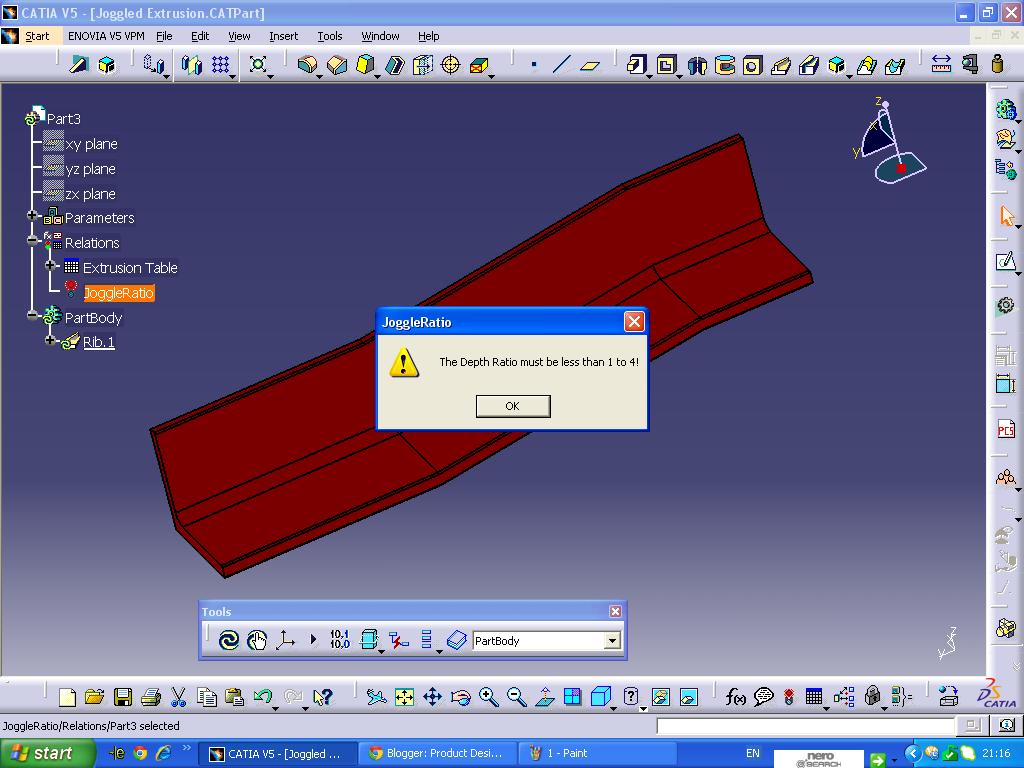Click the Zoom Out icon

(516, 695)
